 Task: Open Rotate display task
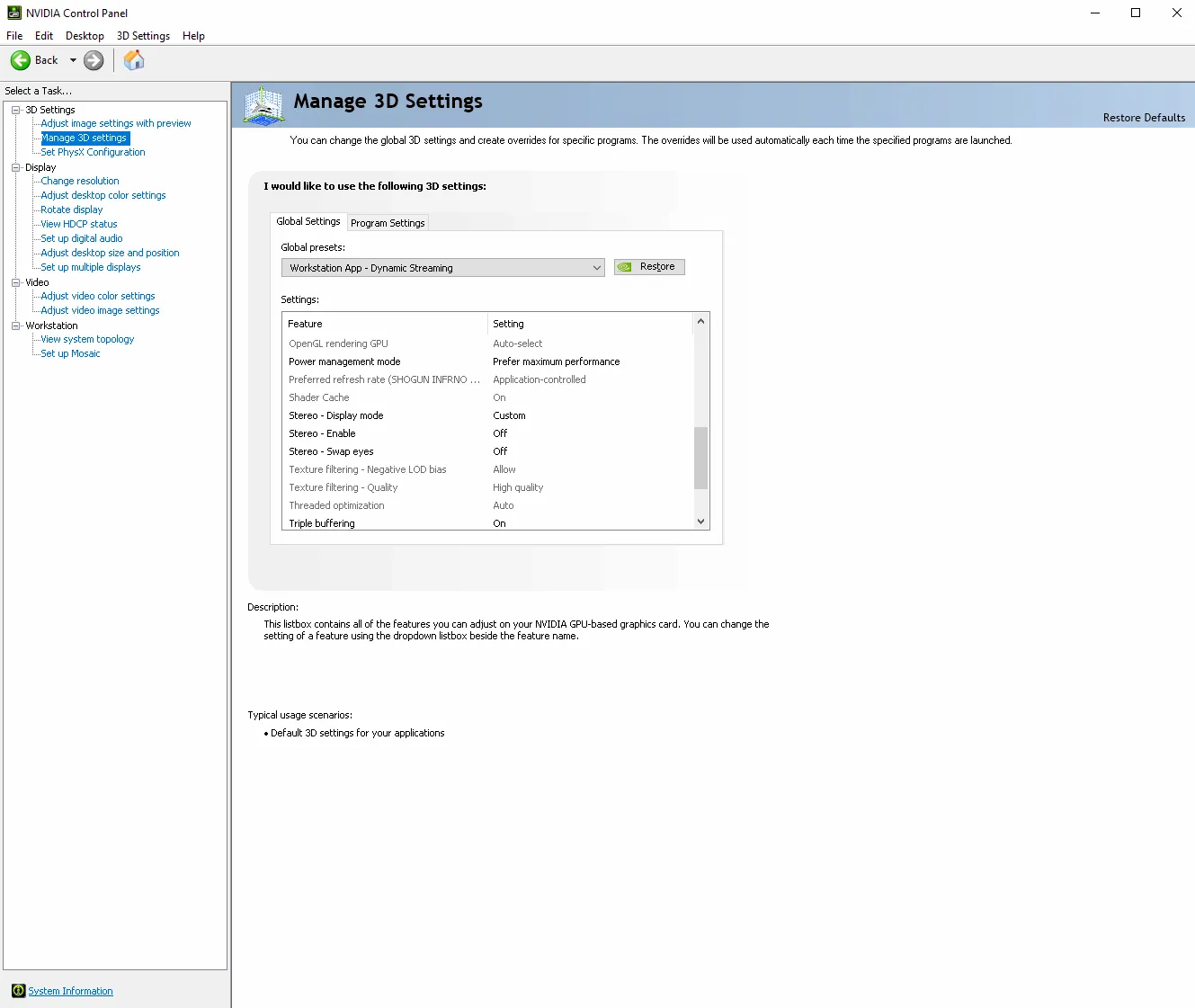coord(72,210)
